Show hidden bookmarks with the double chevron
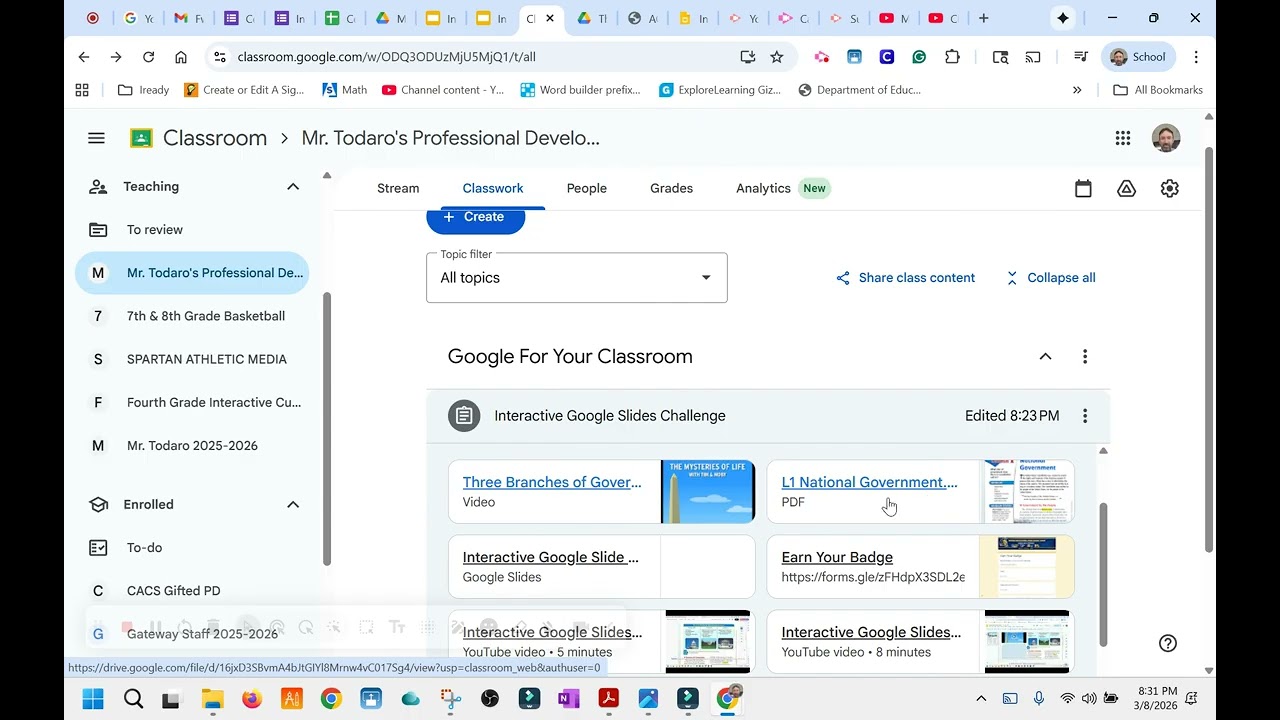1280x720 pixels. tap(1077, 90)
